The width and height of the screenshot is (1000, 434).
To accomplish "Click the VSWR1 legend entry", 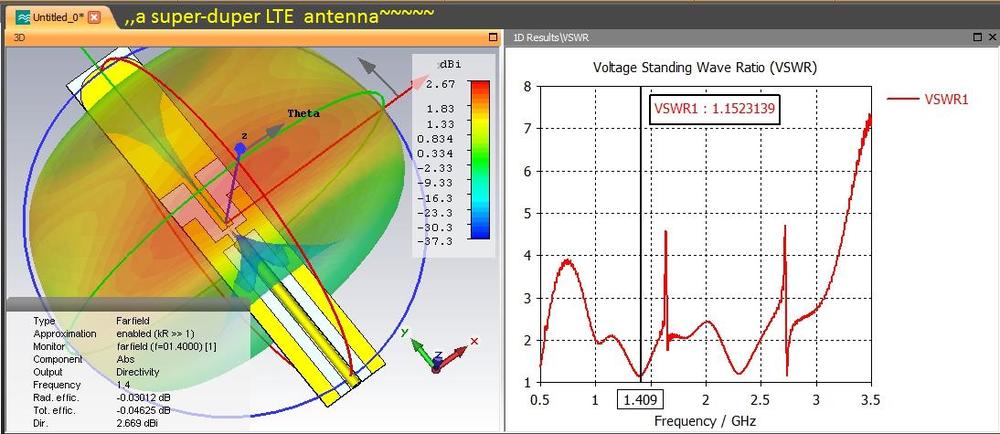I will tap(928, 99).
